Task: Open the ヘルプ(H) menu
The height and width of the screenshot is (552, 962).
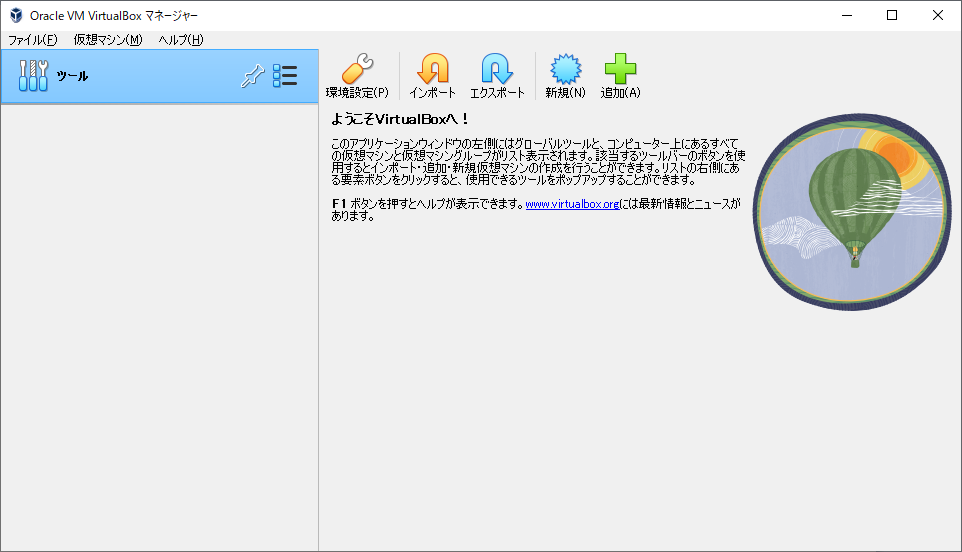Action: click(x=180, y=40)
